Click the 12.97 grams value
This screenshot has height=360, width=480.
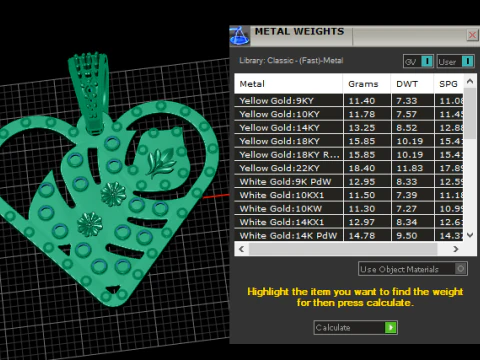tap(362, 222)
